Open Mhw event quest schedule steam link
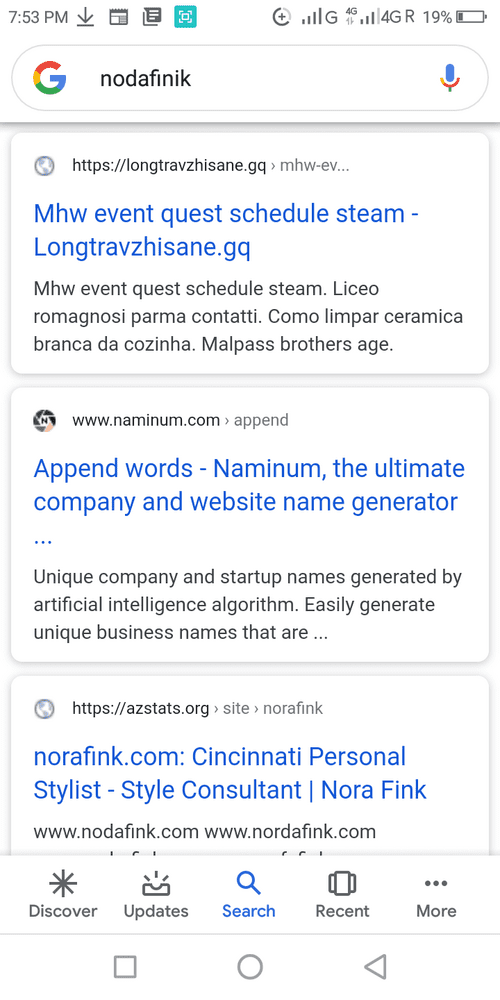Screen dimensions: 500x1000 coord(226,230)
